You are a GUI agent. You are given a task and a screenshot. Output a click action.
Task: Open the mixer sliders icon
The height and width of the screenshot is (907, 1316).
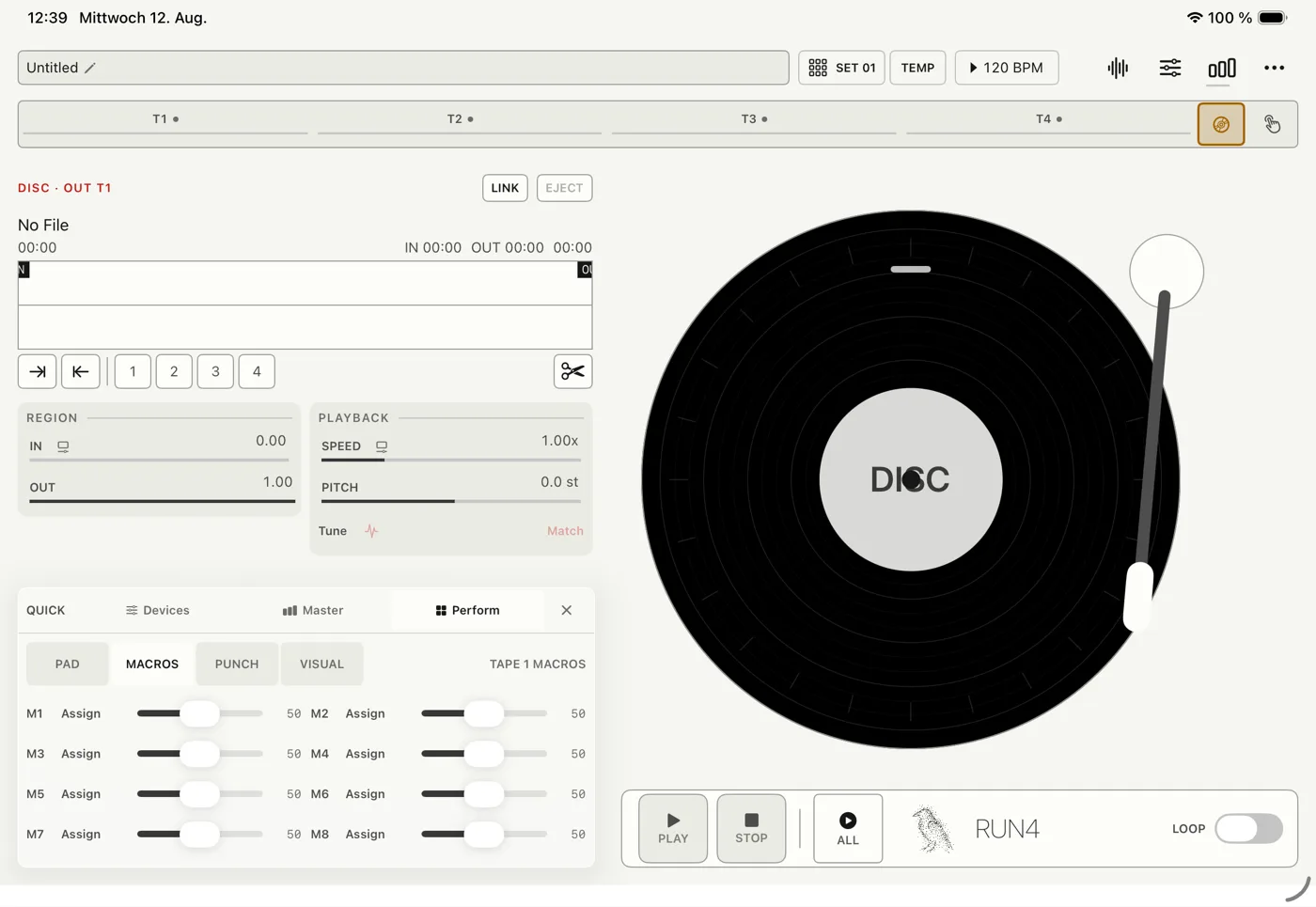1170,68
